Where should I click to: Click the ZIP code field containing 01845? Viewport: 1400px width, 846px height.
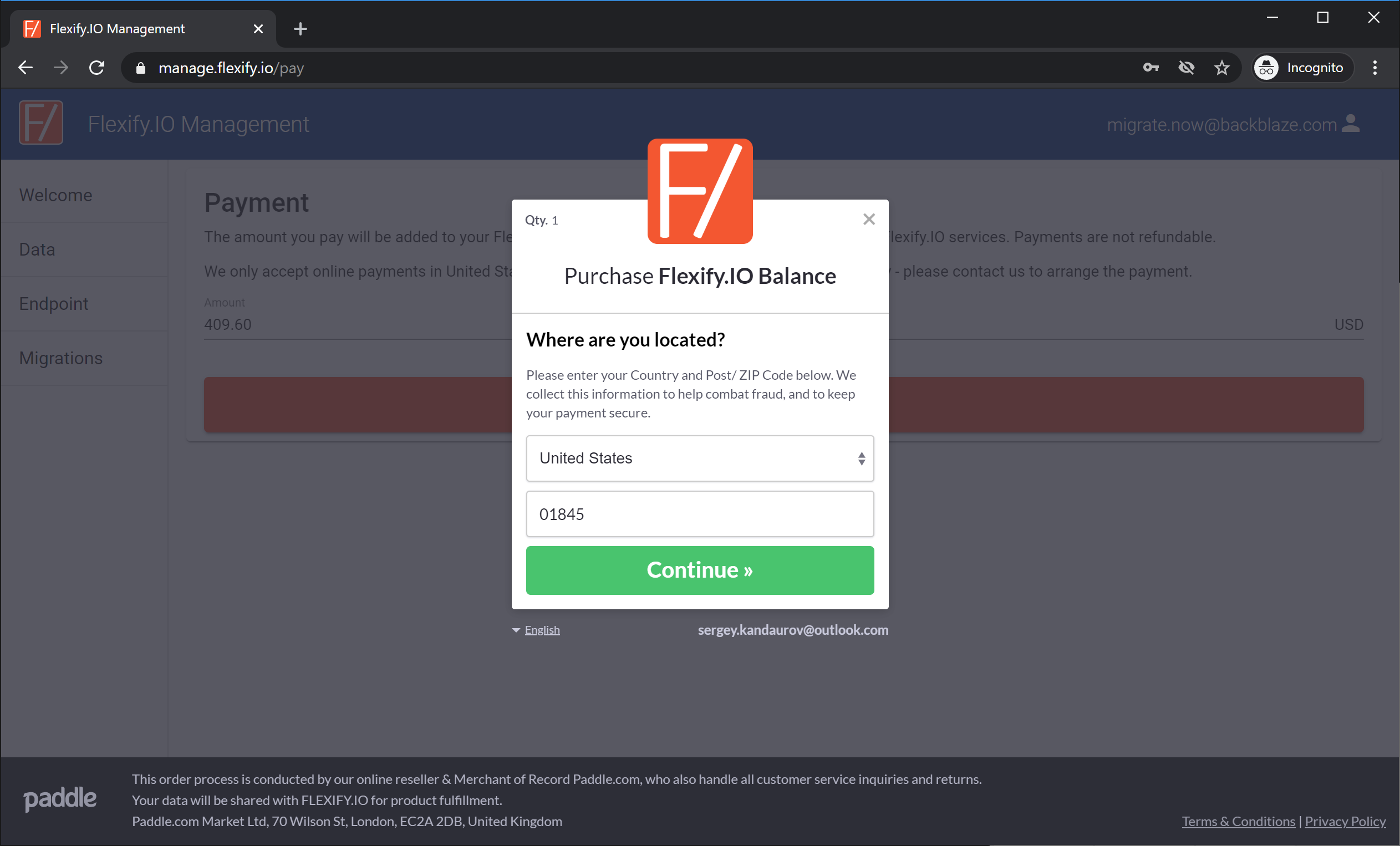click(x=700, y=514)
